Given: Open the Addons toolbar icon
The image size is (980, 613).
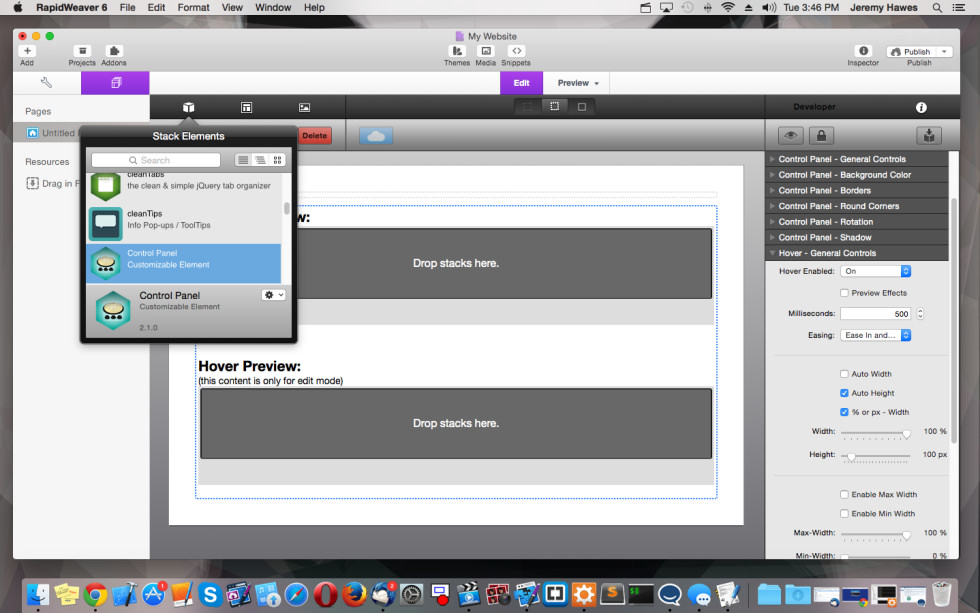Looking at the screenshot, I should [114, 51].
